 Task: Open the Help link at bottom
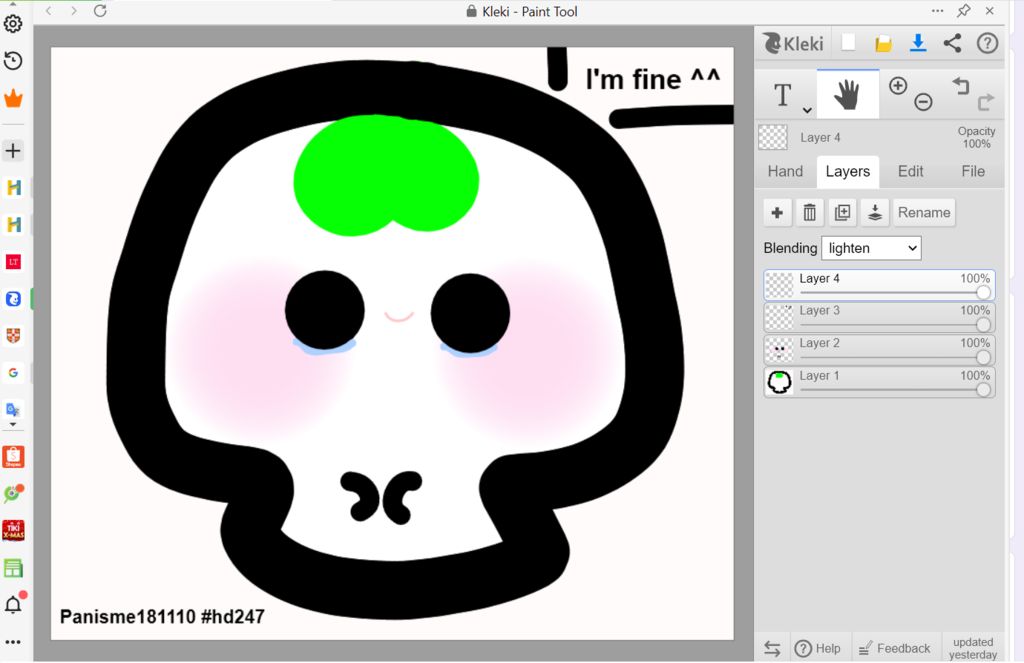tap(818, 648)
